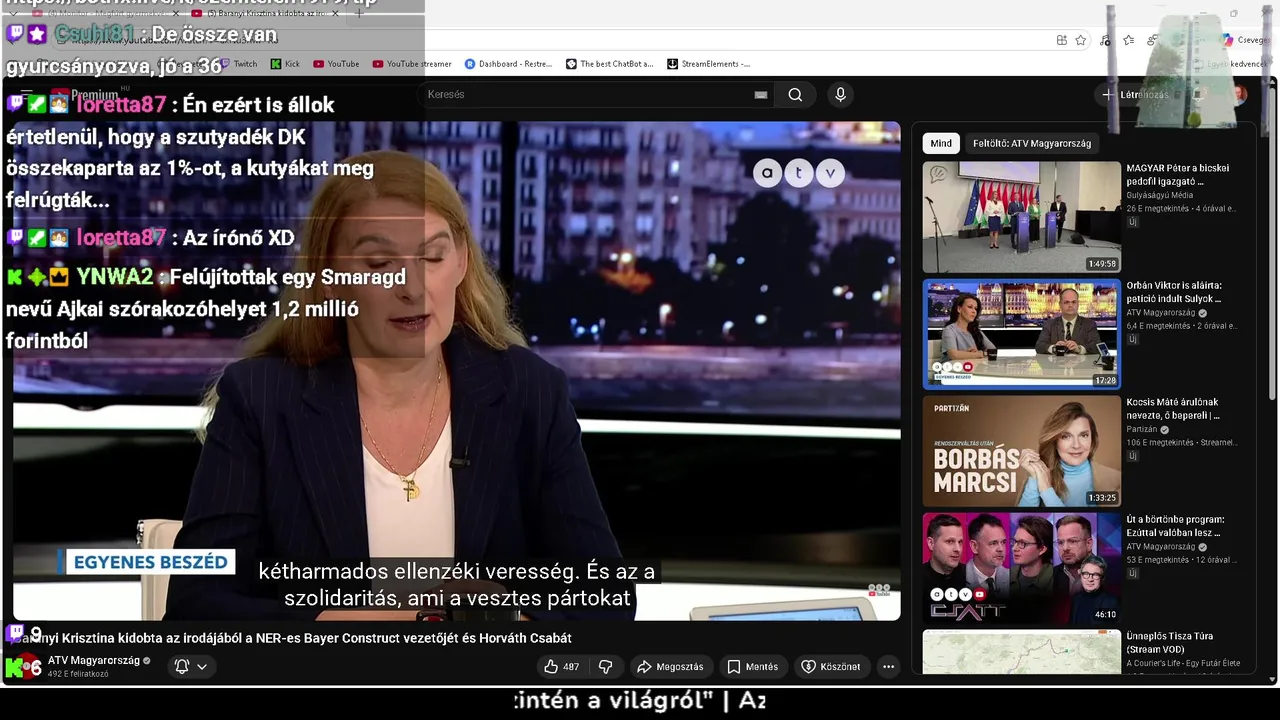Select Feltöltő: ATV Magyarország filter chip
This screenshot has height=720, width=1280.
[1032, 143]
